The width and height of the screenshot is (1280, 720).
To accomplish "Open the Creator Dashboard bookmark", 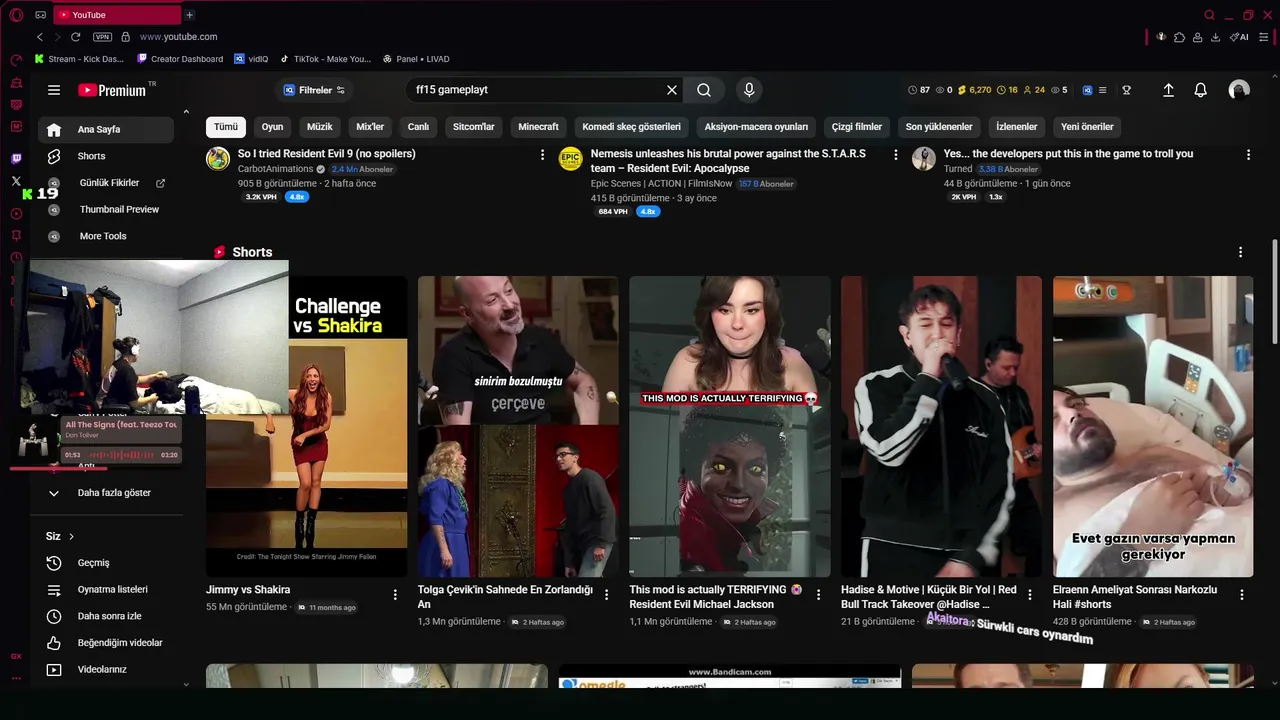I will [x=180, y=59].
